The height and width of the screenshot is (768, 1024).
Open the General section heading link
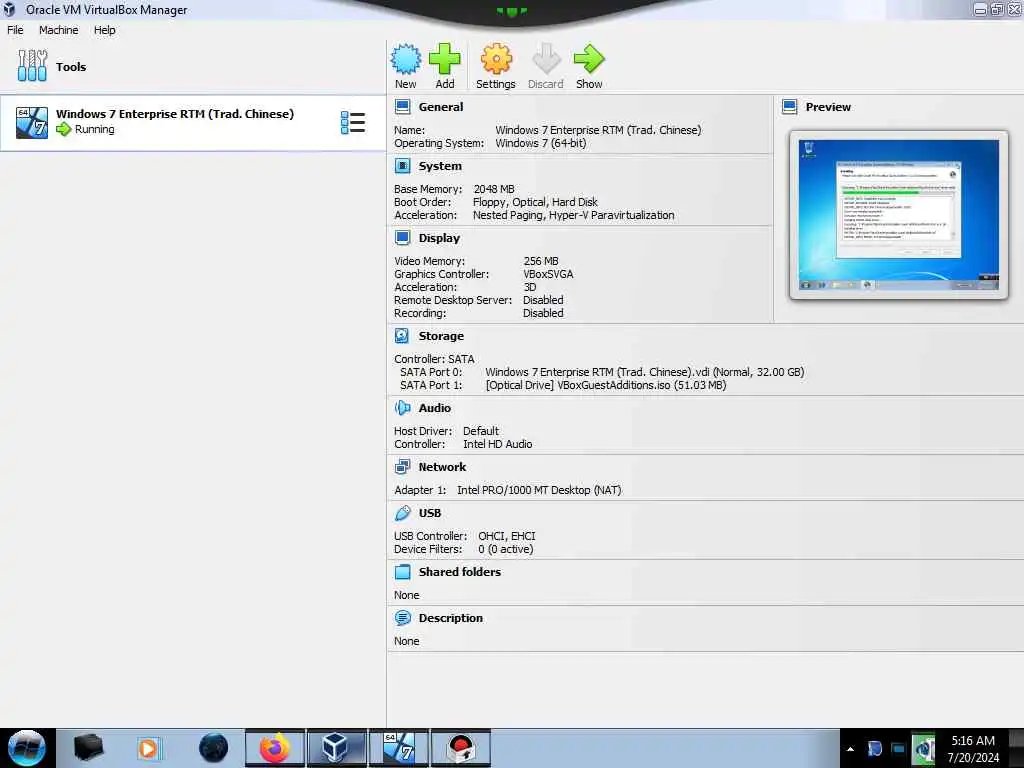click(x=441, y=107)
